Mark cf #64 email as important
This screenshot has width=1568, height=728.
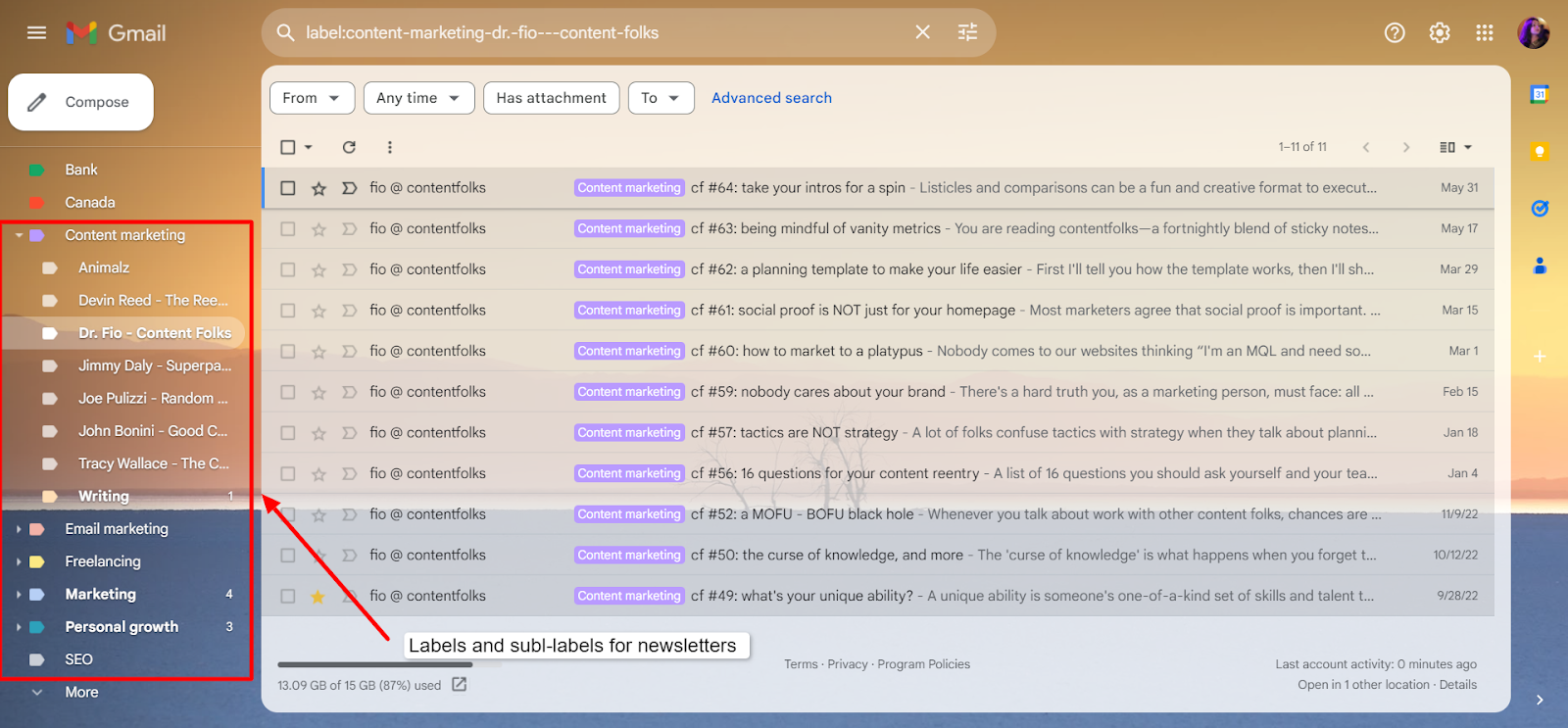click(x=349, y=188)
